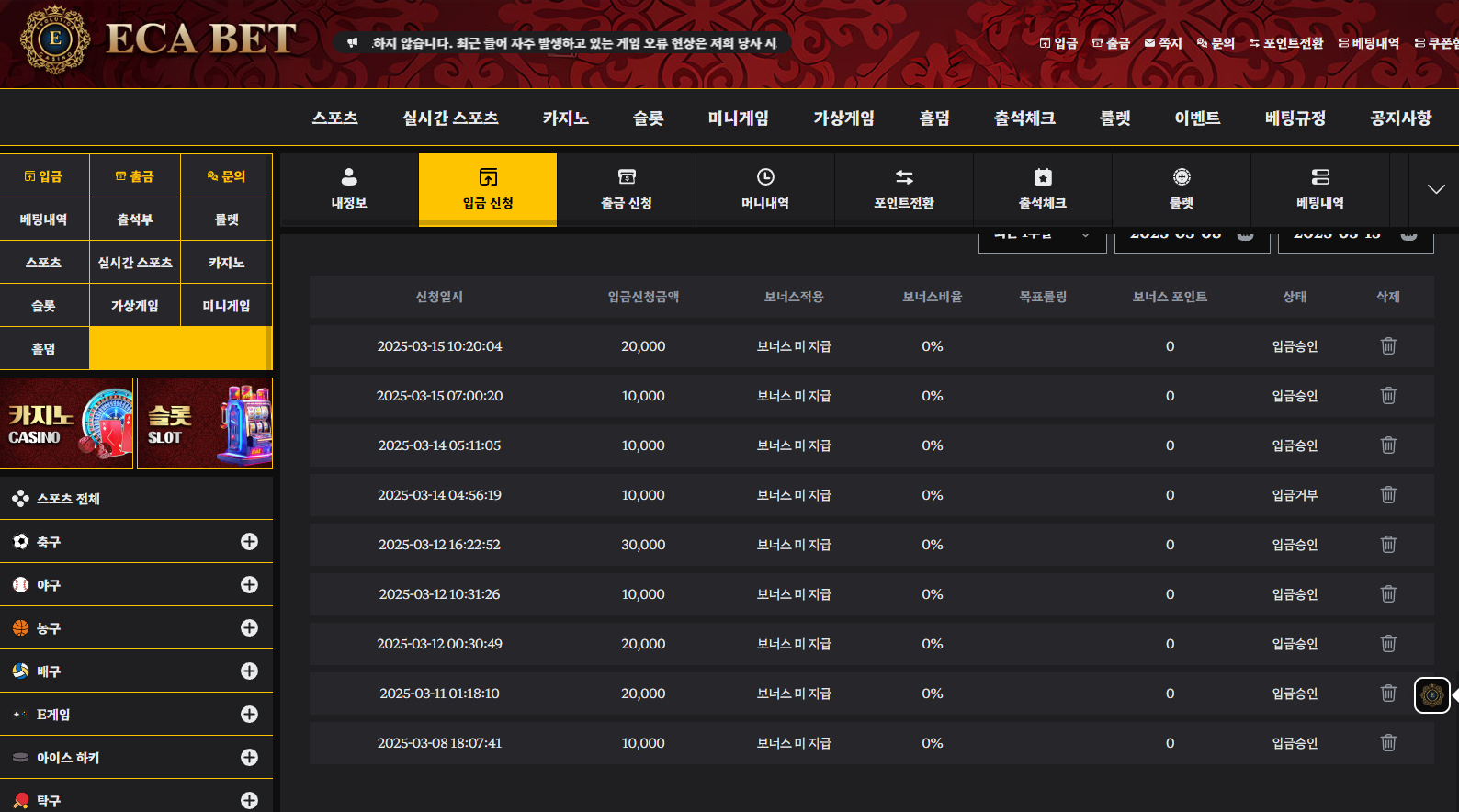
Task: Open the 카지노 CASINO banner
Action: tap(67, 423)
